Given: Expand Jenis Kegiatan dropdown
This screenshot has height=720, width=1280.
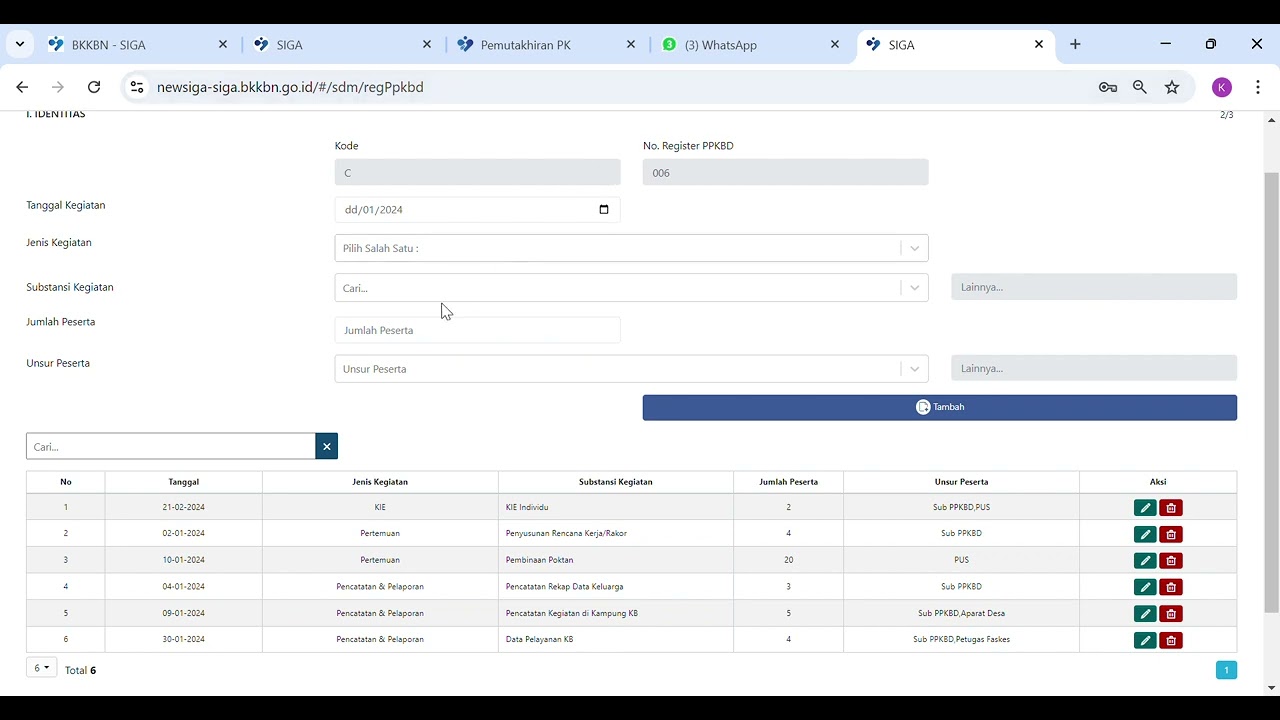Looking at the screenshot, I should 914,248.
